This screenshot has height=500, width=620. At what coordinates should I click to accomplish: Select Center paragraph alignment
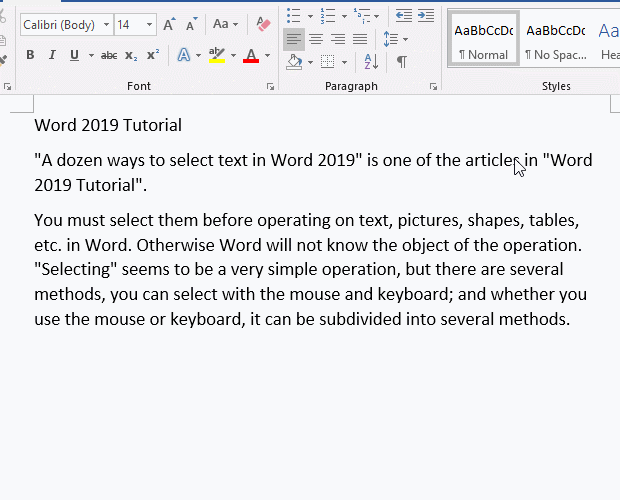pyautogui.click(x=316, y=39)
